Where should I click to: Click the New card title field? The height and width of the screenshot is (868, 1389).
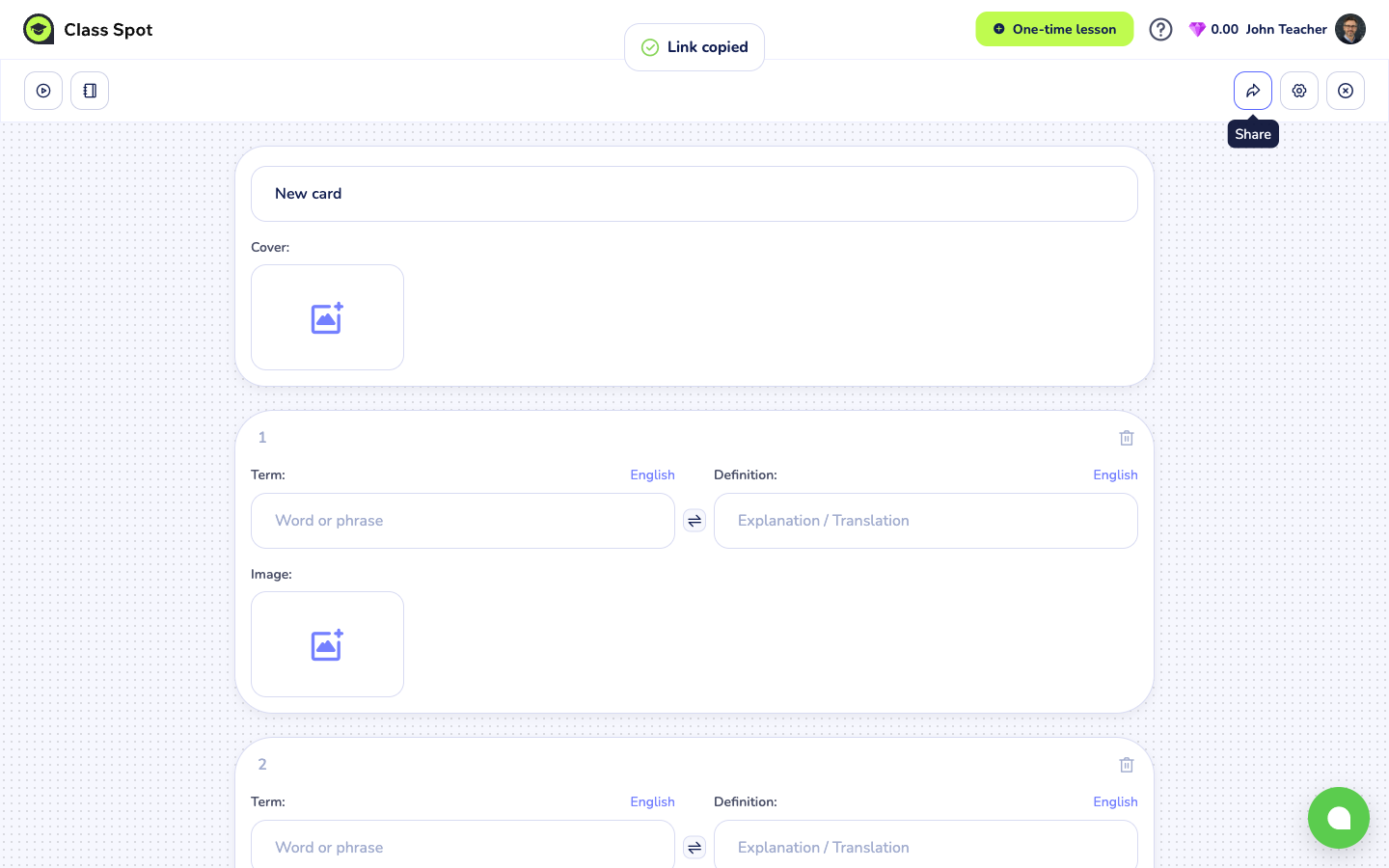(694, 194)
